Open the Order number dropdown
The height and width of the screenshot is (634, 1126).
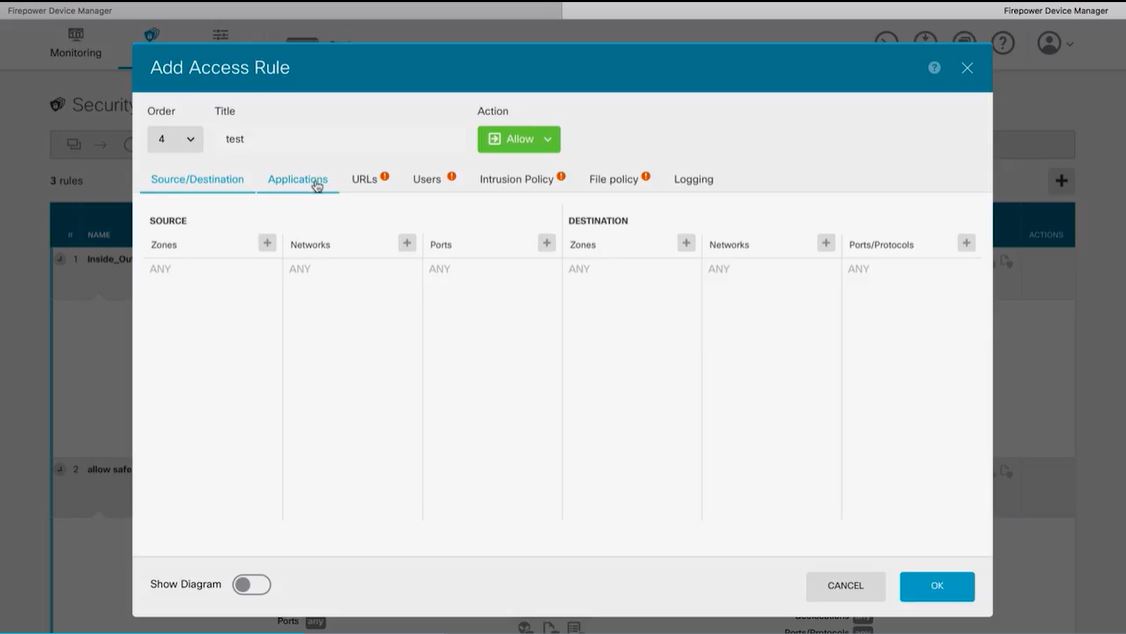[175, 138]
